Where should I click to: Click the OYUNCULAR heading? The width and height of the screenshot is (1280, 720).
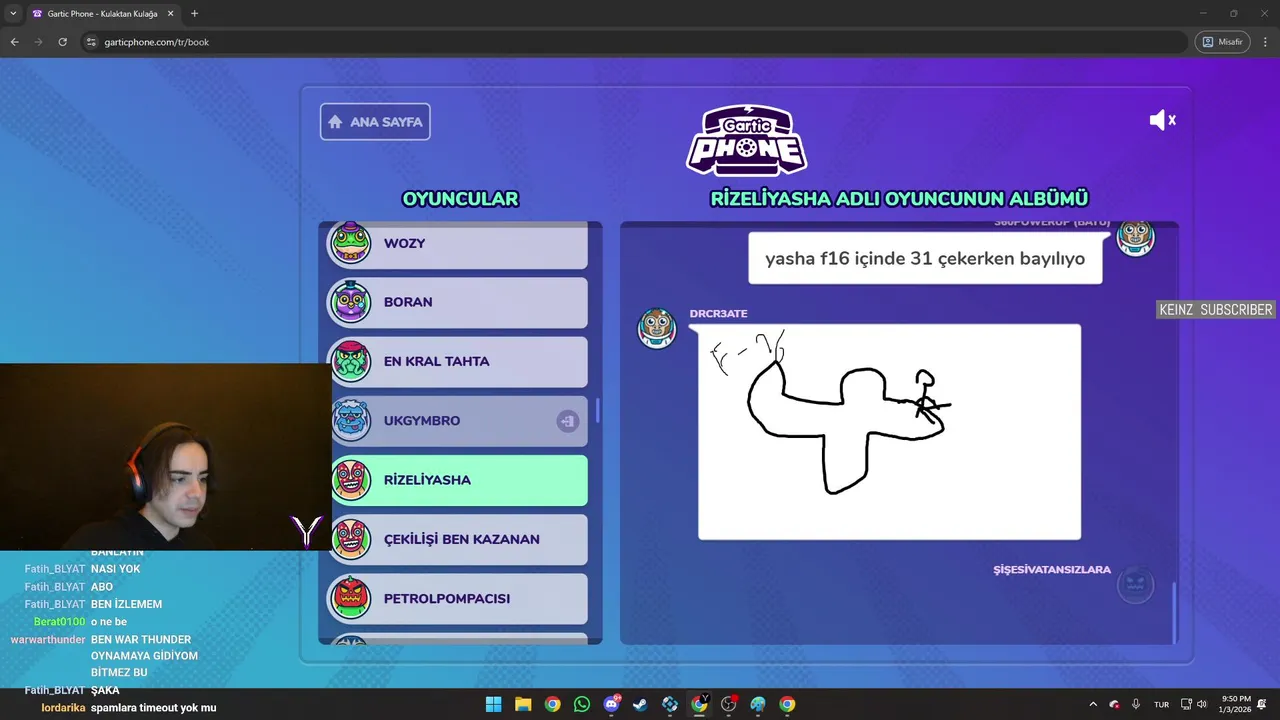[x=460, y=199]
